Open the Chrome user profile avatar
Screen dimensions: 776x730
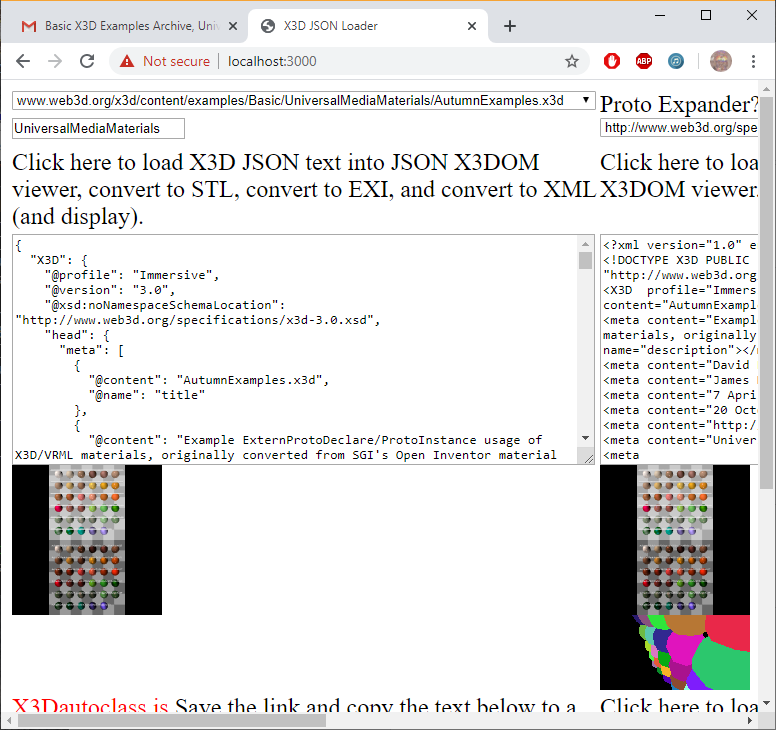coord(720,61)
